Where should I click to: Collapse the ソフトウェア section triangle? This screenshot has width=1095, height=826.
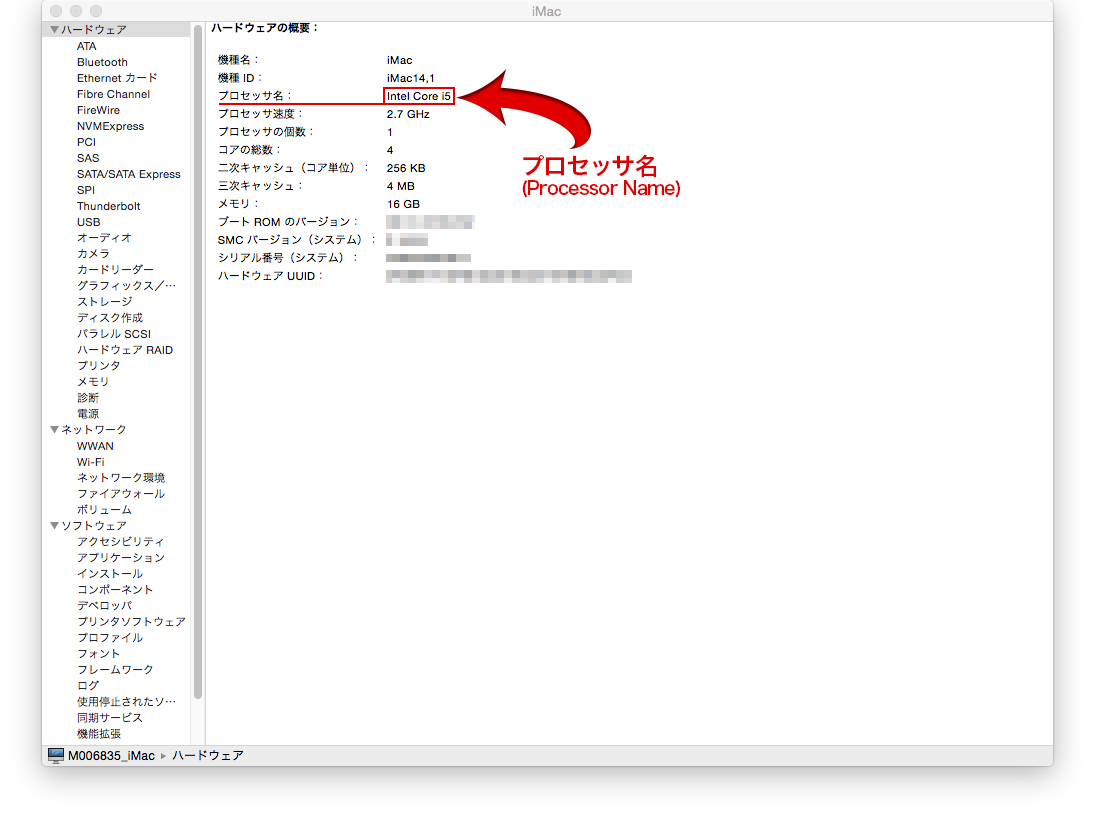coord(54,525)
